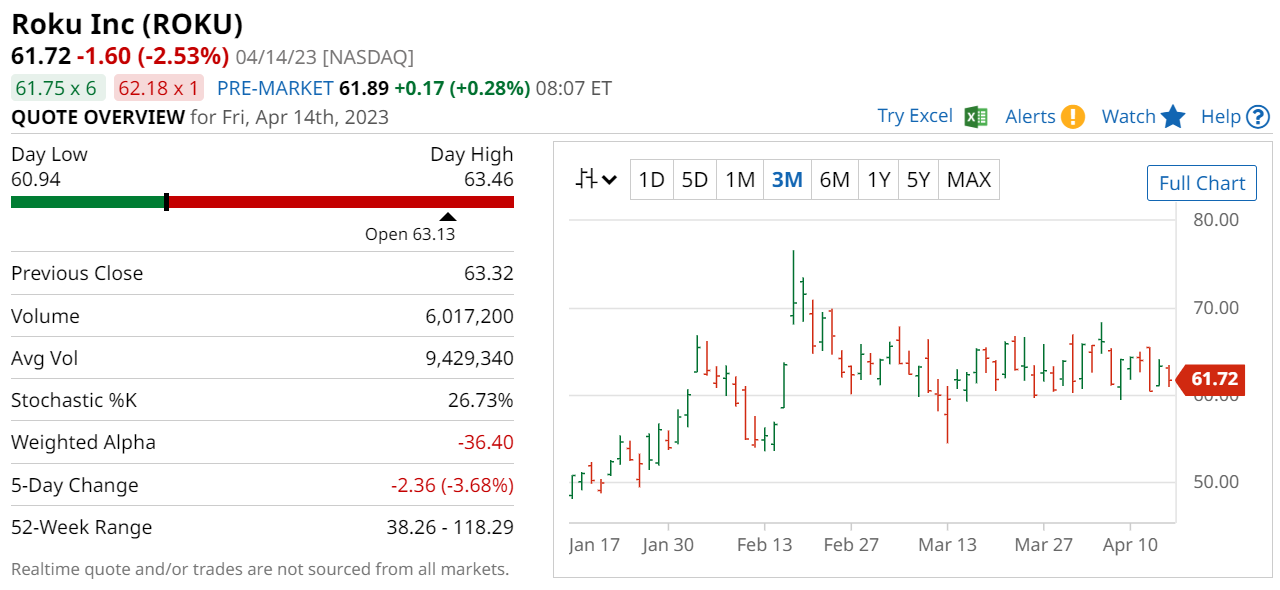
Task: Click the 80.00 price axis label
Action: pyautogui.click(x=1216, y=219)
